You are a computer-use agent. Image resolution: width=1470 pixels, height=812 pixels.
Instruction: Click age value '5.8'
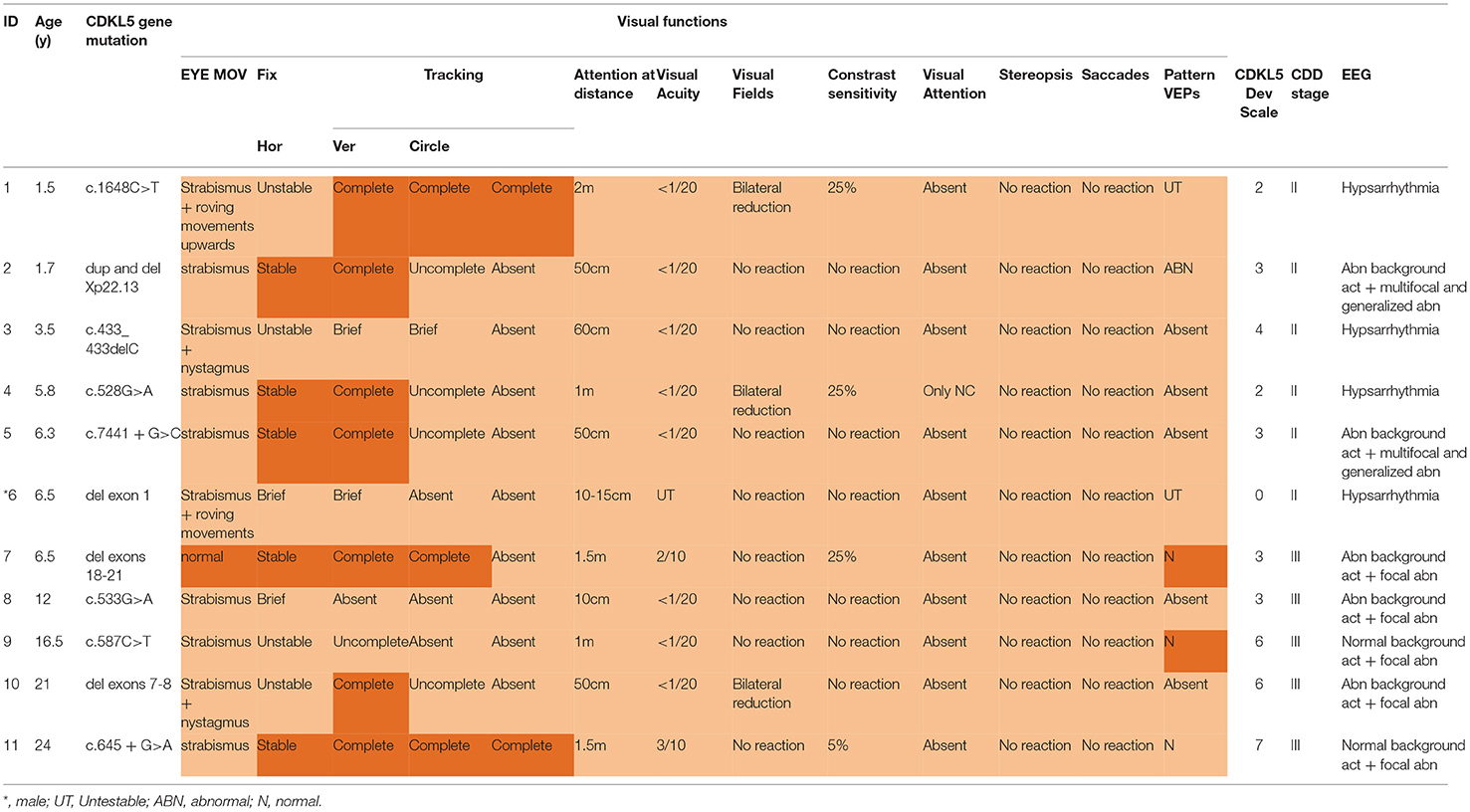point(45,391)
